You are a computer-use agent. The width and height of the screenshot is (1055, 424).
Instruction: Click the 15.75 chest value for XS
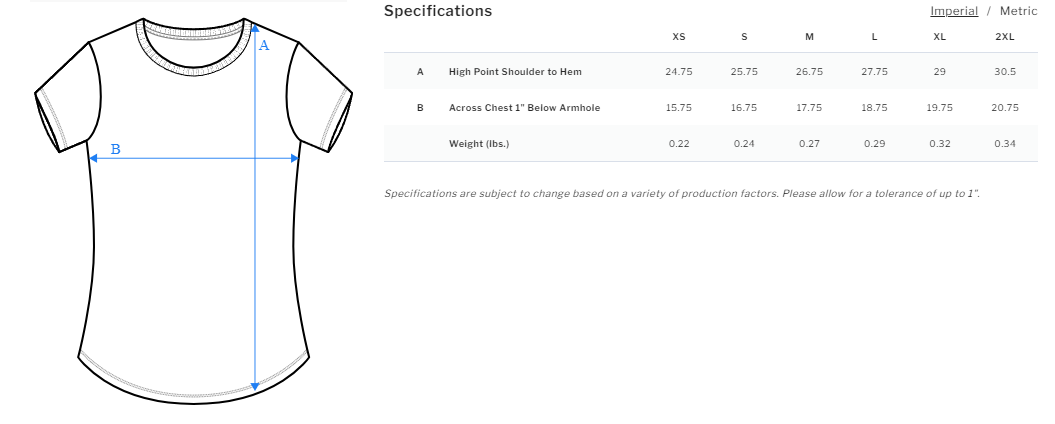tap(679, 108)
